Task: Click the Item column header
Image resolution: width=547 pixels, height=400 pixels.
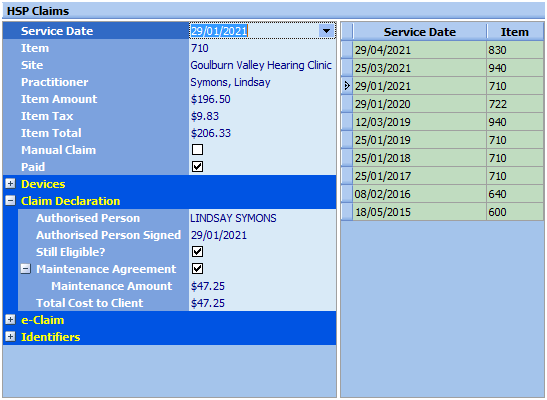Action: [515, 32]
